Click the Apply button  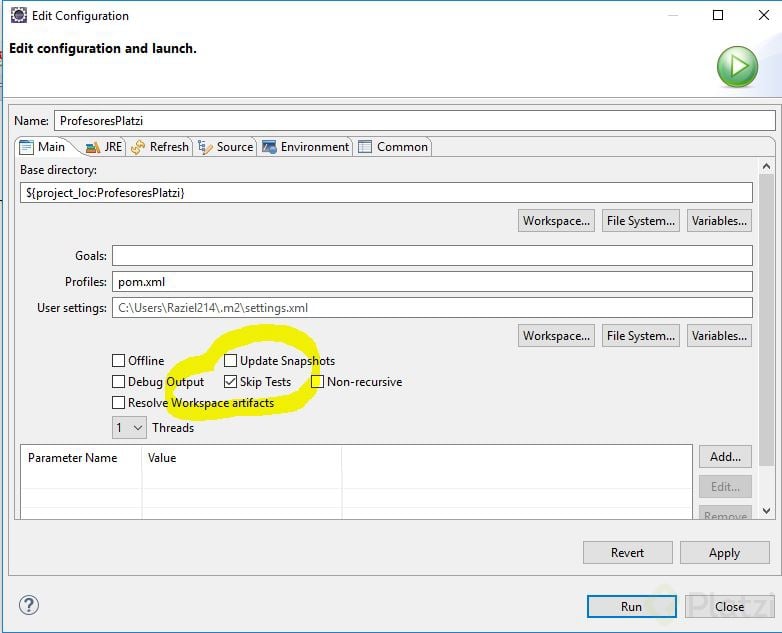click(x=724, y=553)
